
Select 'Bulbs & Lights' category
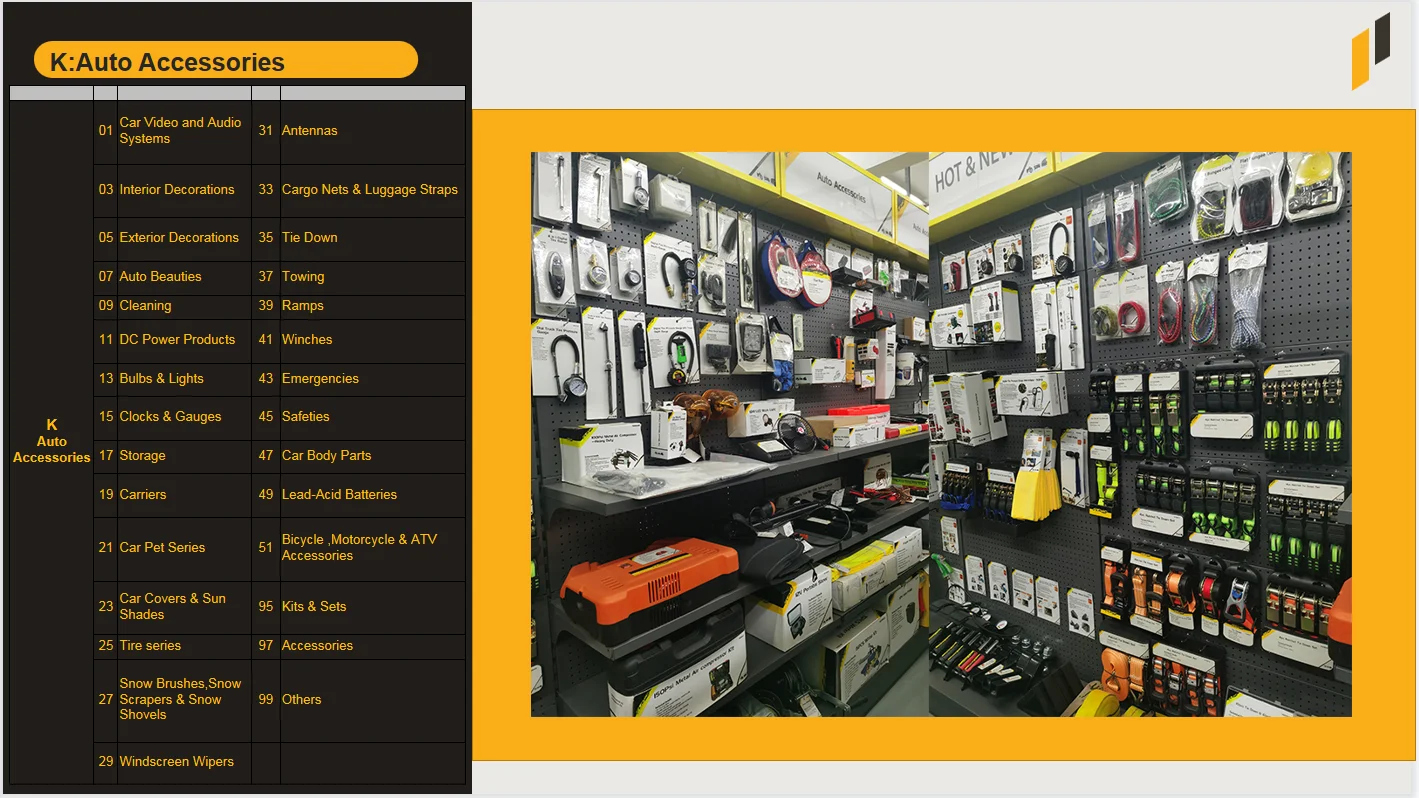pos(161,379)
